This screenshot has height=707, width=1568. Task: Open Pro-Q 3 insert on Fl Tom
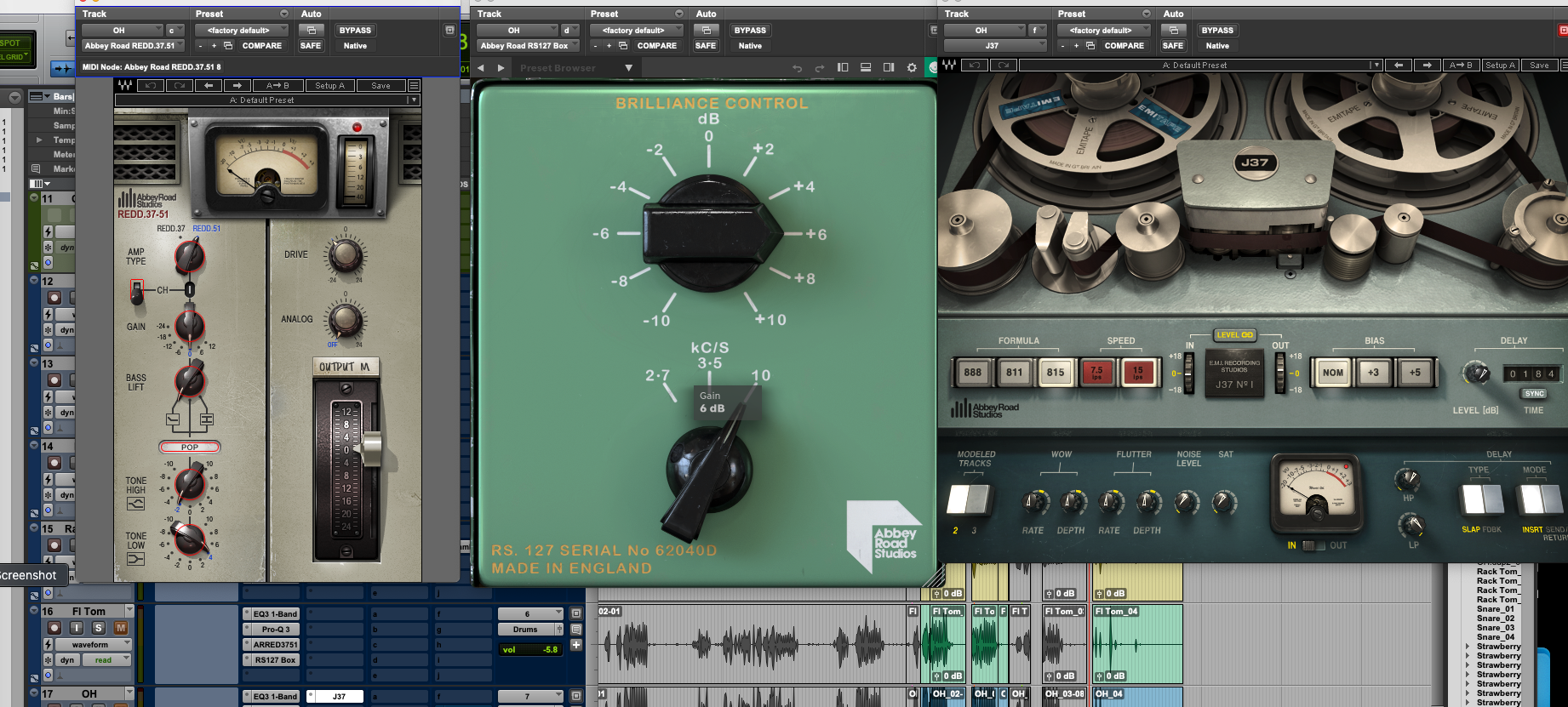[275, 630]
